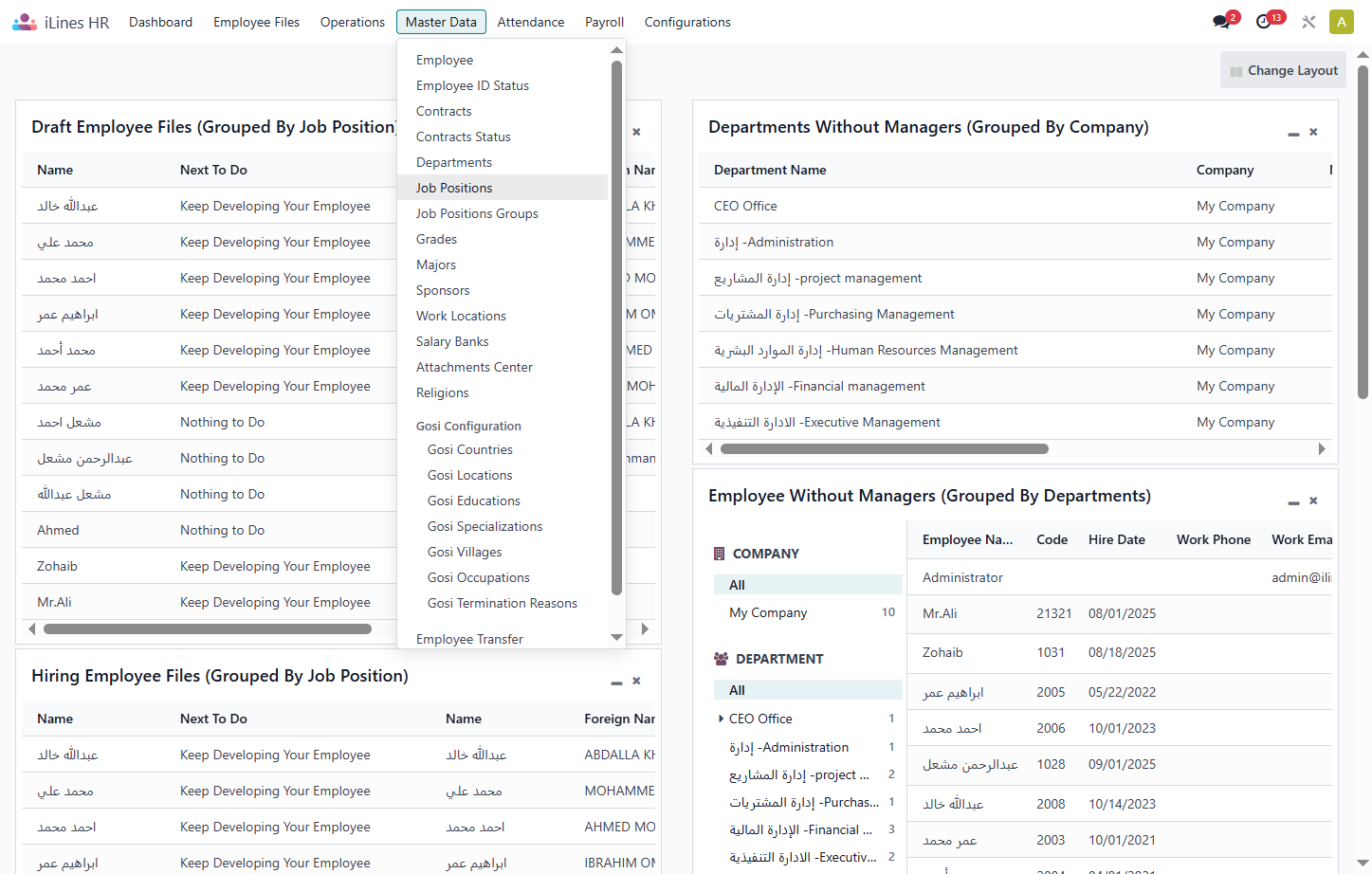This screenshot has height=874, width=1372.
Task: Click the page scrollbar's up arrow
Action: point(1363,56)
